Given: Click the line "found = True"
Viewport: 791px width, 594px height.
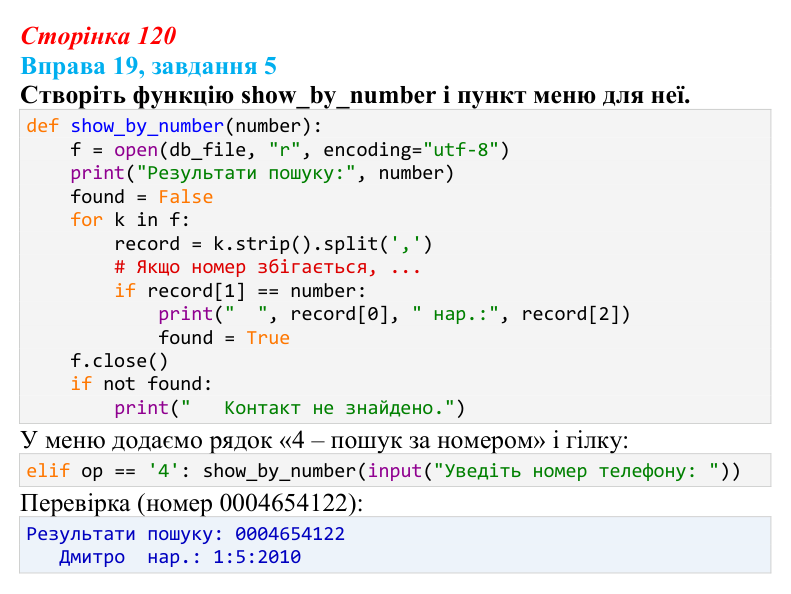Looking at the screenshot, I should coord(224,338).
